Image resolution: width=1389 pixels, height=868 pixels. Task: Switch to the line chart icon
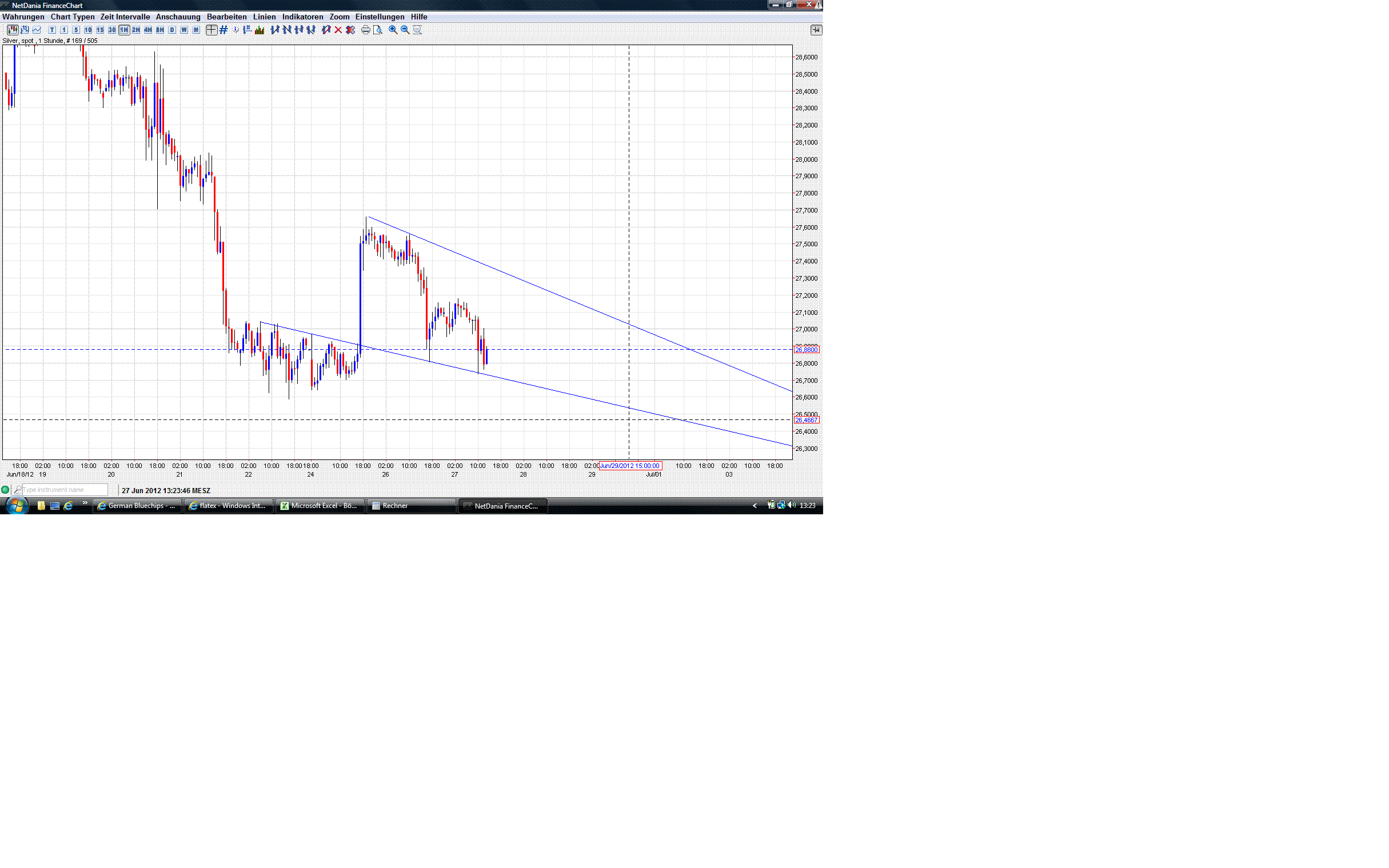tap(37, 30)
